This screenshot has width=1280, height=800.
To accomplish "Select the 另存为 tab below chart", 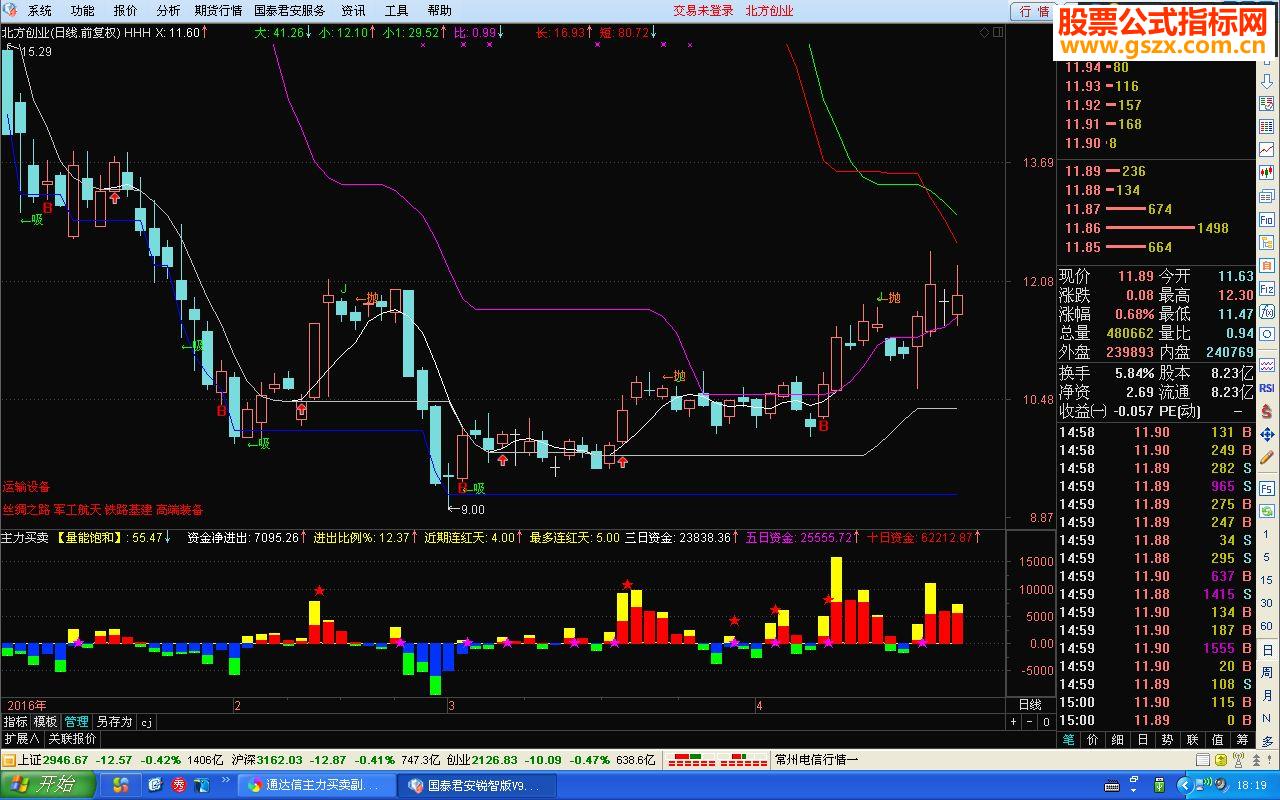I will pyautogui.click(x=114, y=721).
